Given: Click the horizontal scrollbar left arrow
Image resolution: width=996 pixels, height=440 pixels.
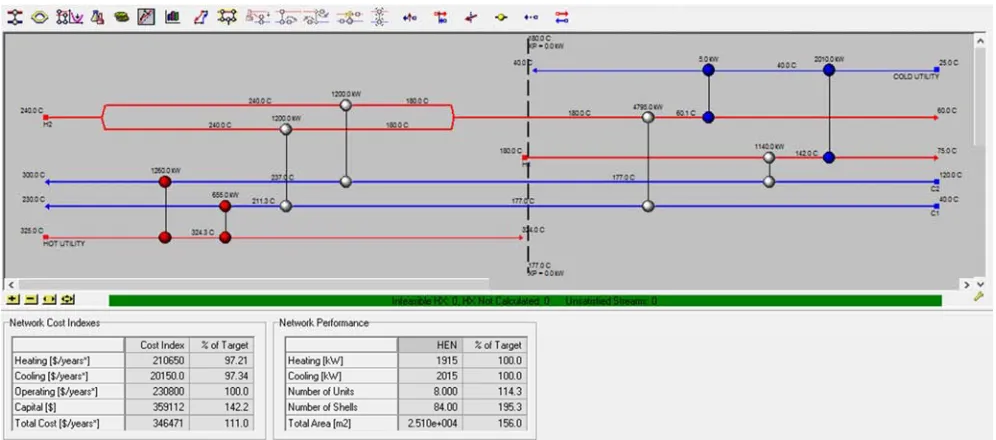Looking at the screenshot, I should coord(10,285).
